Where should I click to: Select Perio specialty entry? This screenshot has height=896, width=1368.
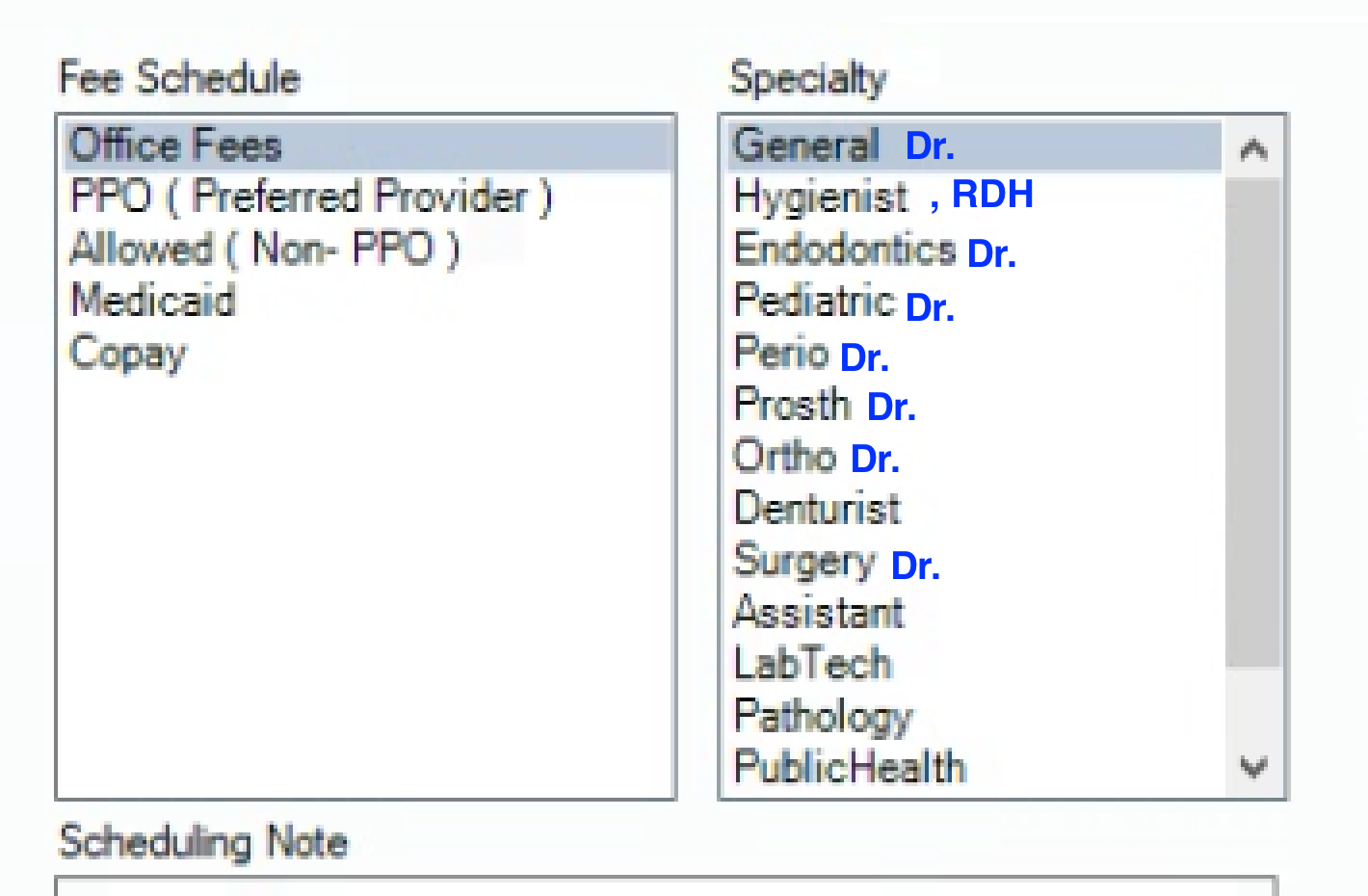click(782, 353)
